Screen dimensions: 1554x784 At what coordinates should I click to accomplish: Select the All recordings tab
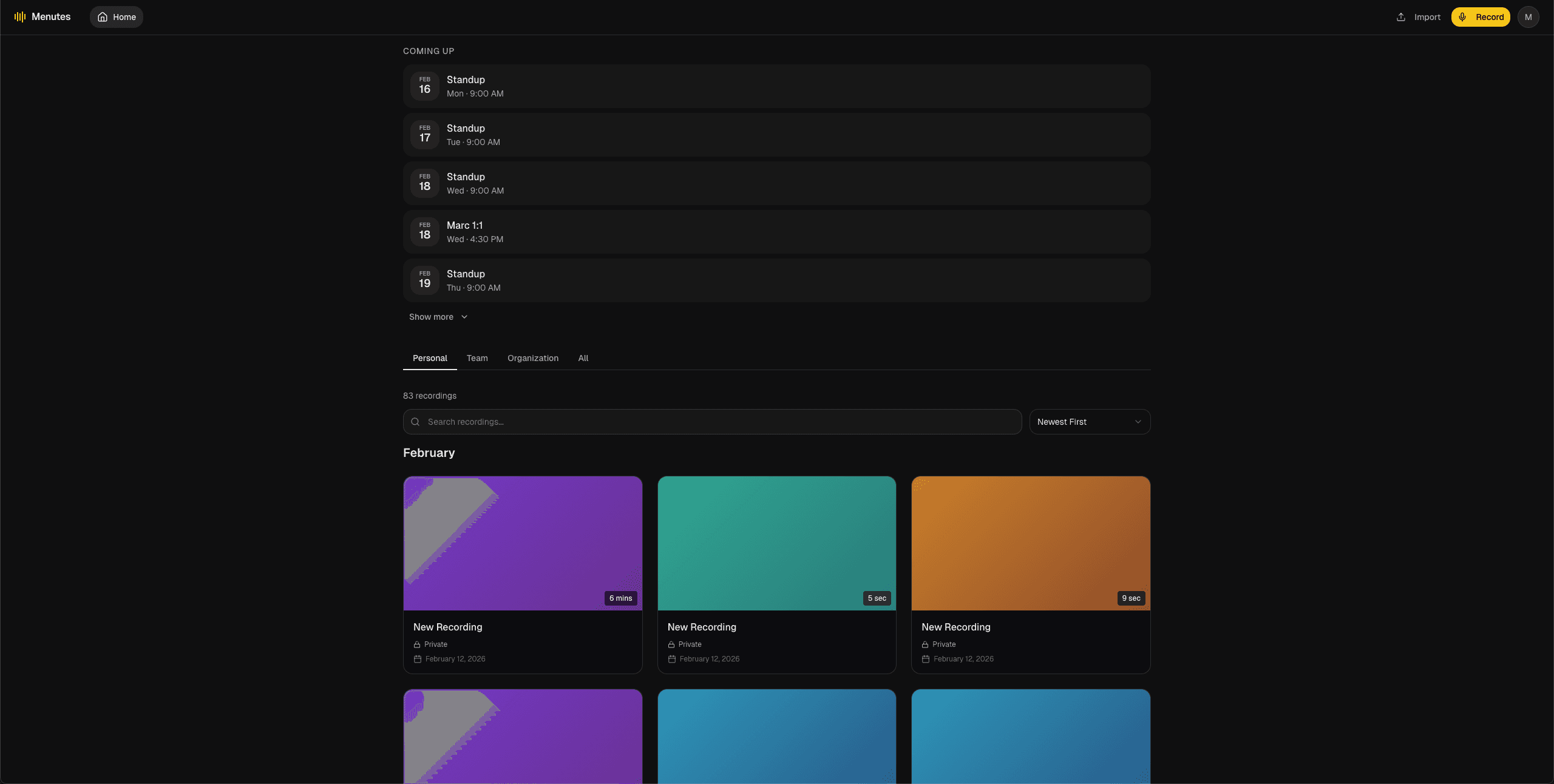[583, 358]
